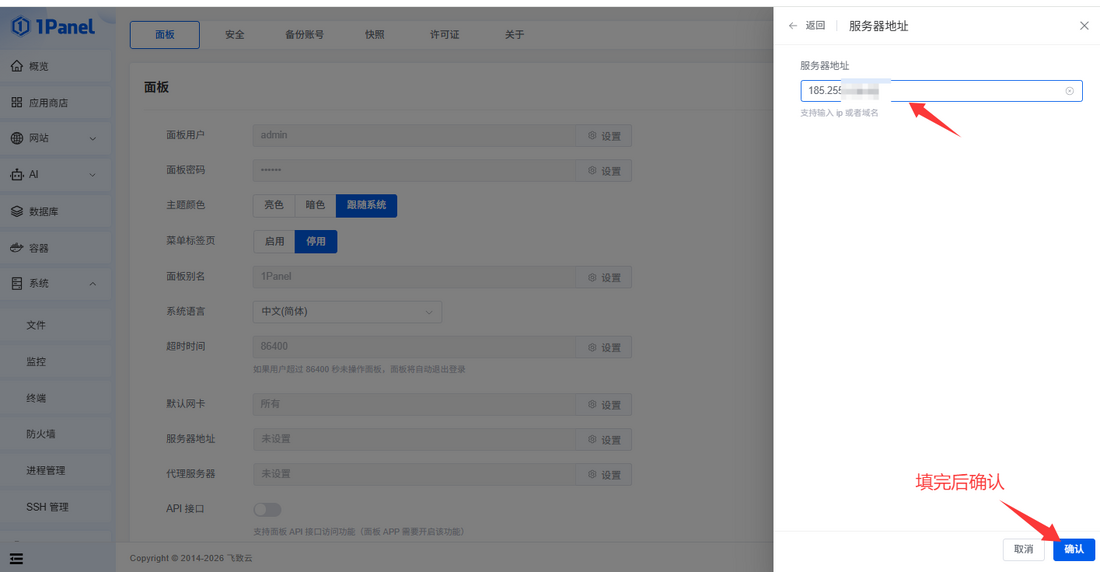The image size is (1100, 572).
Task: Collapse the sidebar with the hamburger icon
Action: click(16, 558)
